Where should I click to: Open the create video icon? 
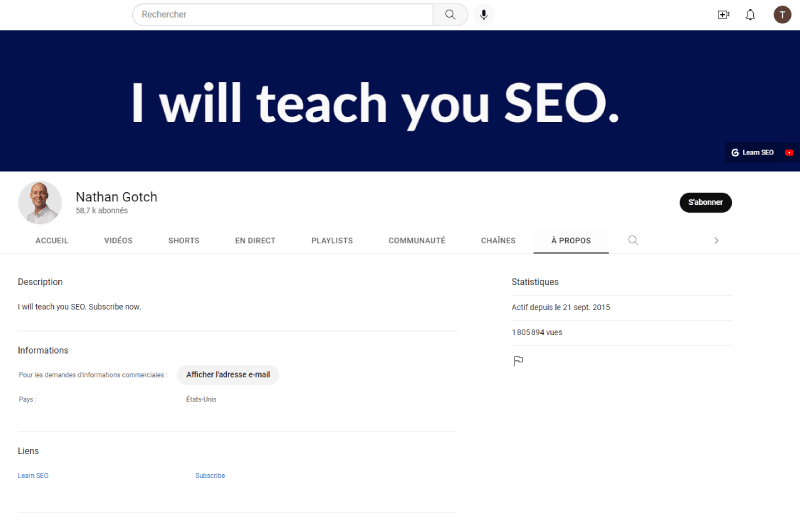723,15
